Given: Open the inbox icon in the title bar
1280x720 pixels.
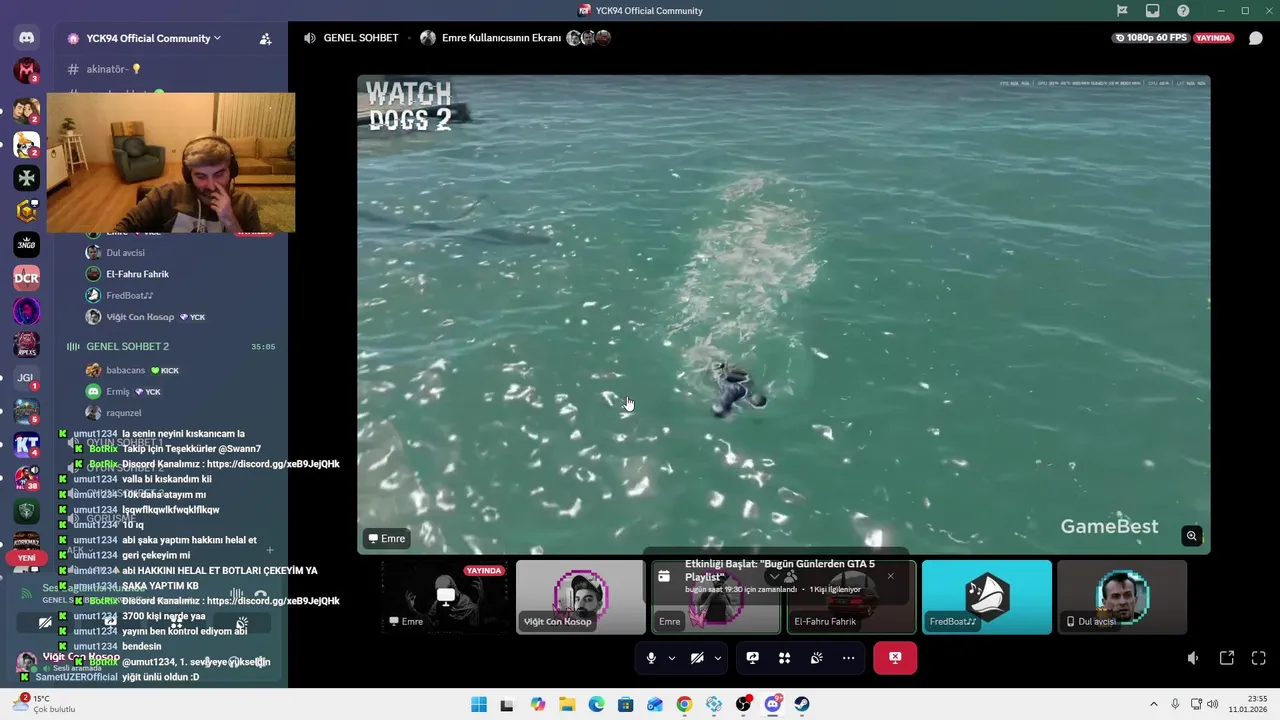Looking at the screenshot, I should click(1153, 11).
